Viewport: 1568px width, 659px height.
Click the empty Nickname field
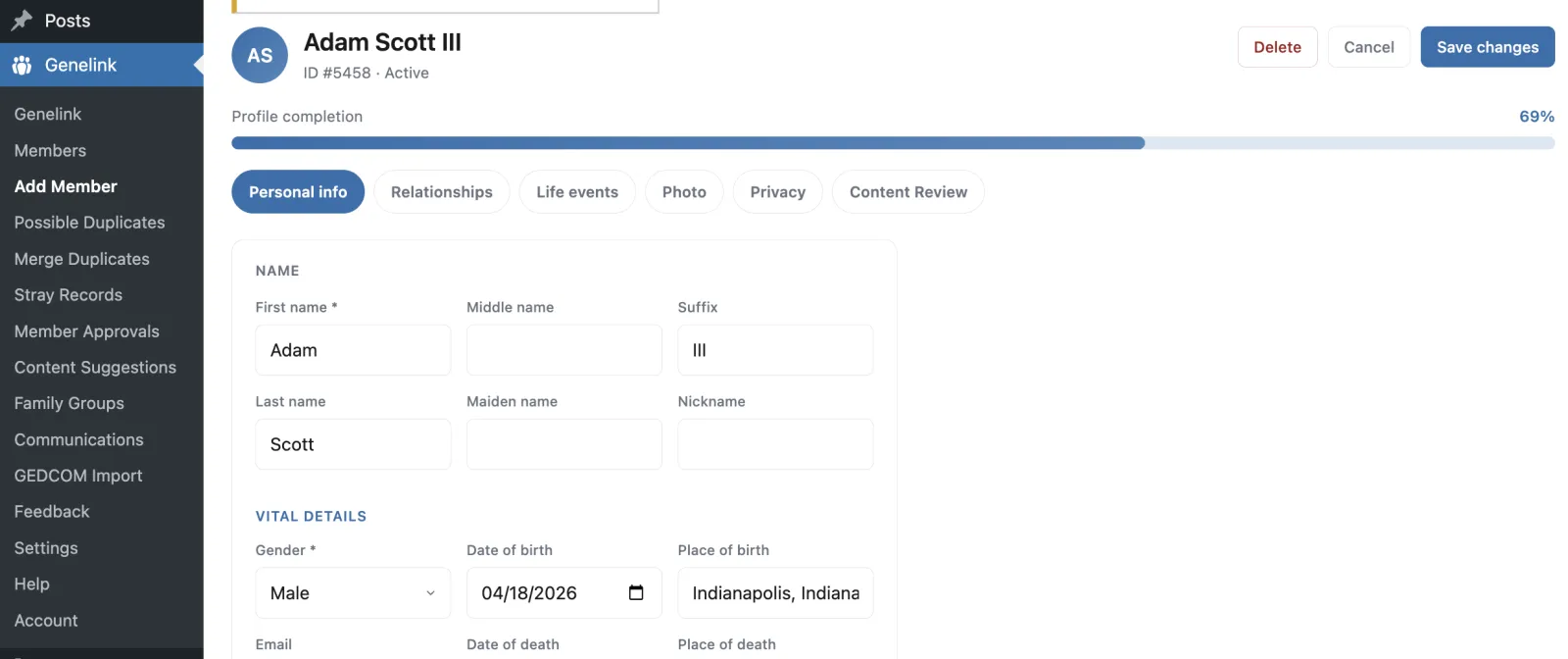[x=775, y=444]
